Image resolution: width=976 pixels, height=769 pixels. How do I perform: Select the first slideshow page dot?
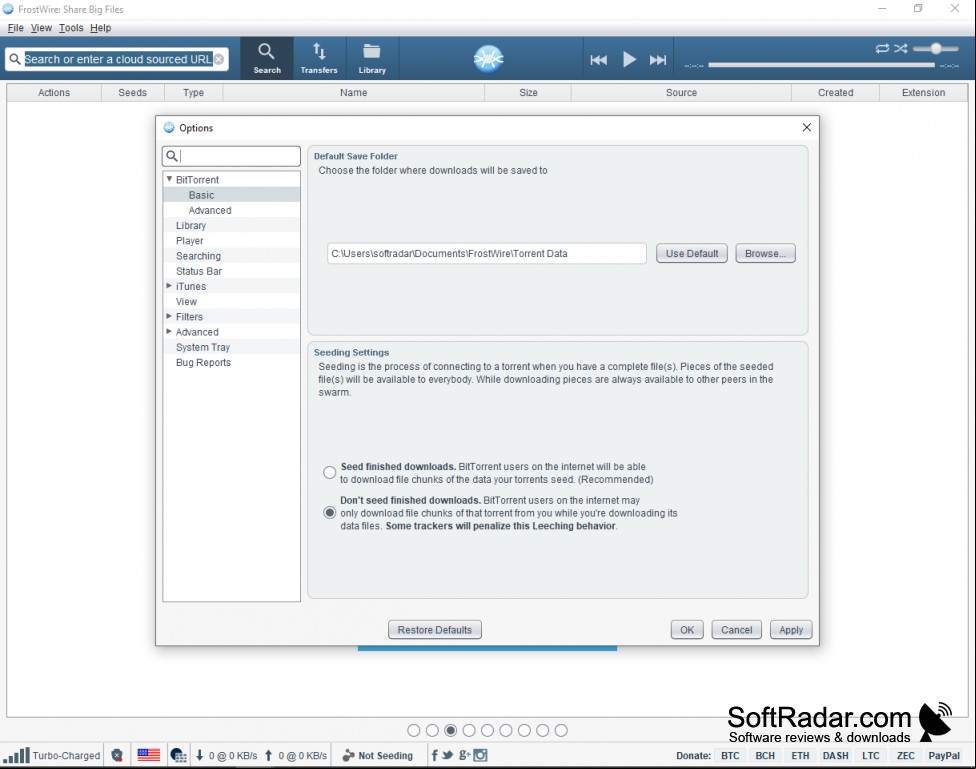coord(414,730)
